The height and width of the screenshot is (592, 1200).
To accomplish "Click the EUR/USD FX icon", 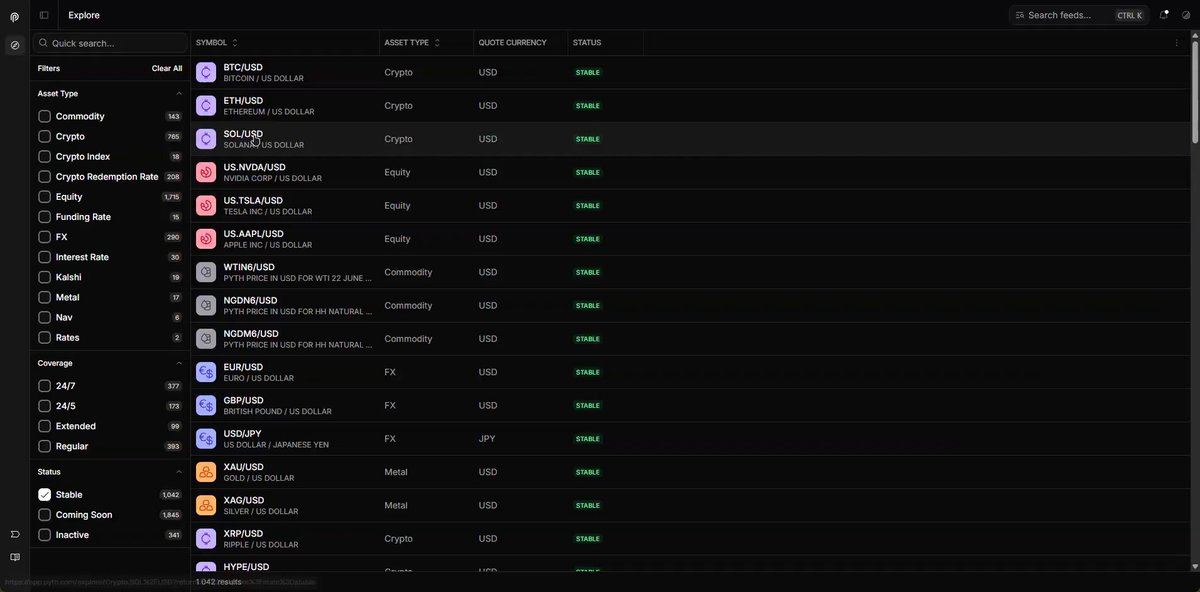I will coord(206,372).
